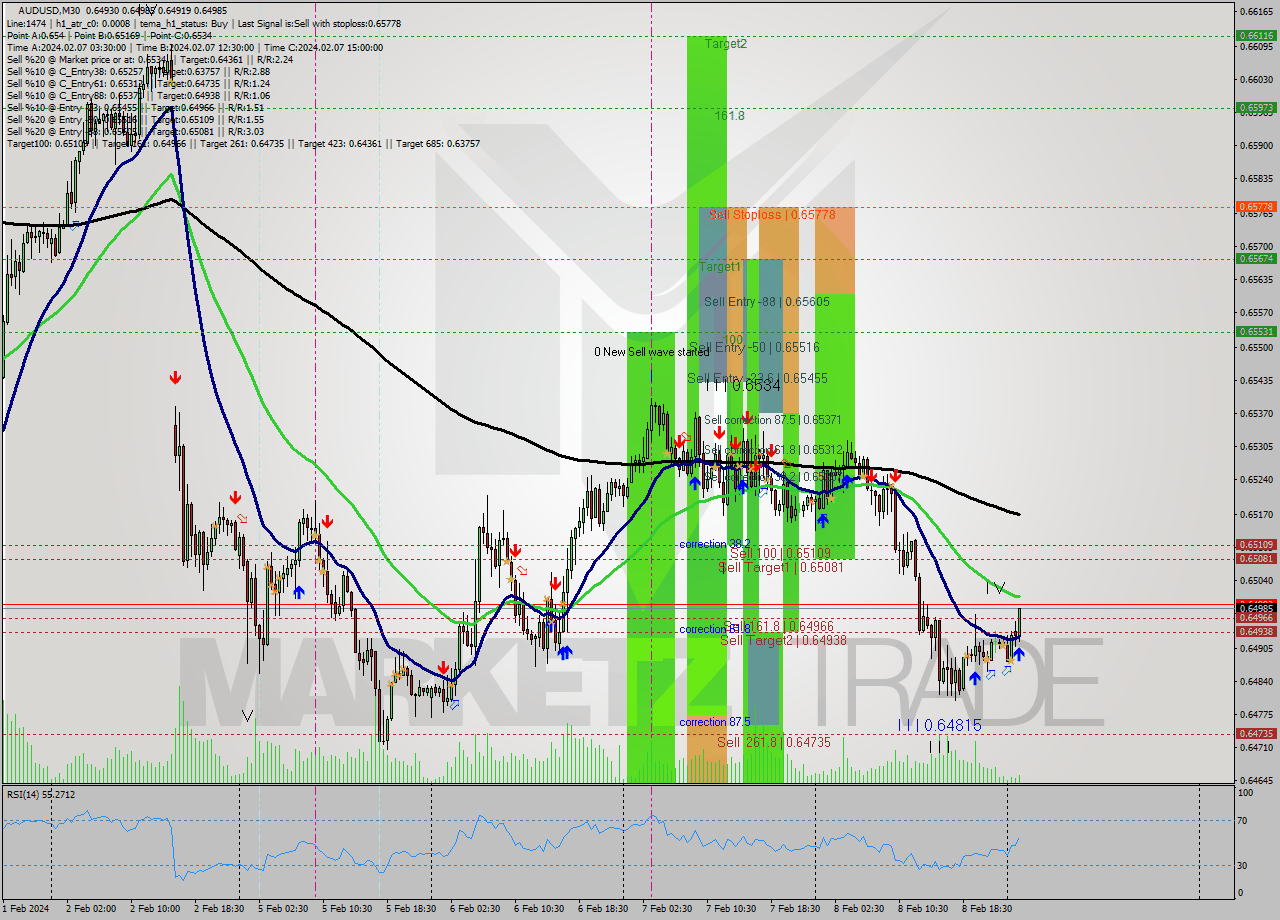Viewport: 1280px width, 920px height.
Task: Click the RSI scale level 30
Action: [x=1244, y=865]
